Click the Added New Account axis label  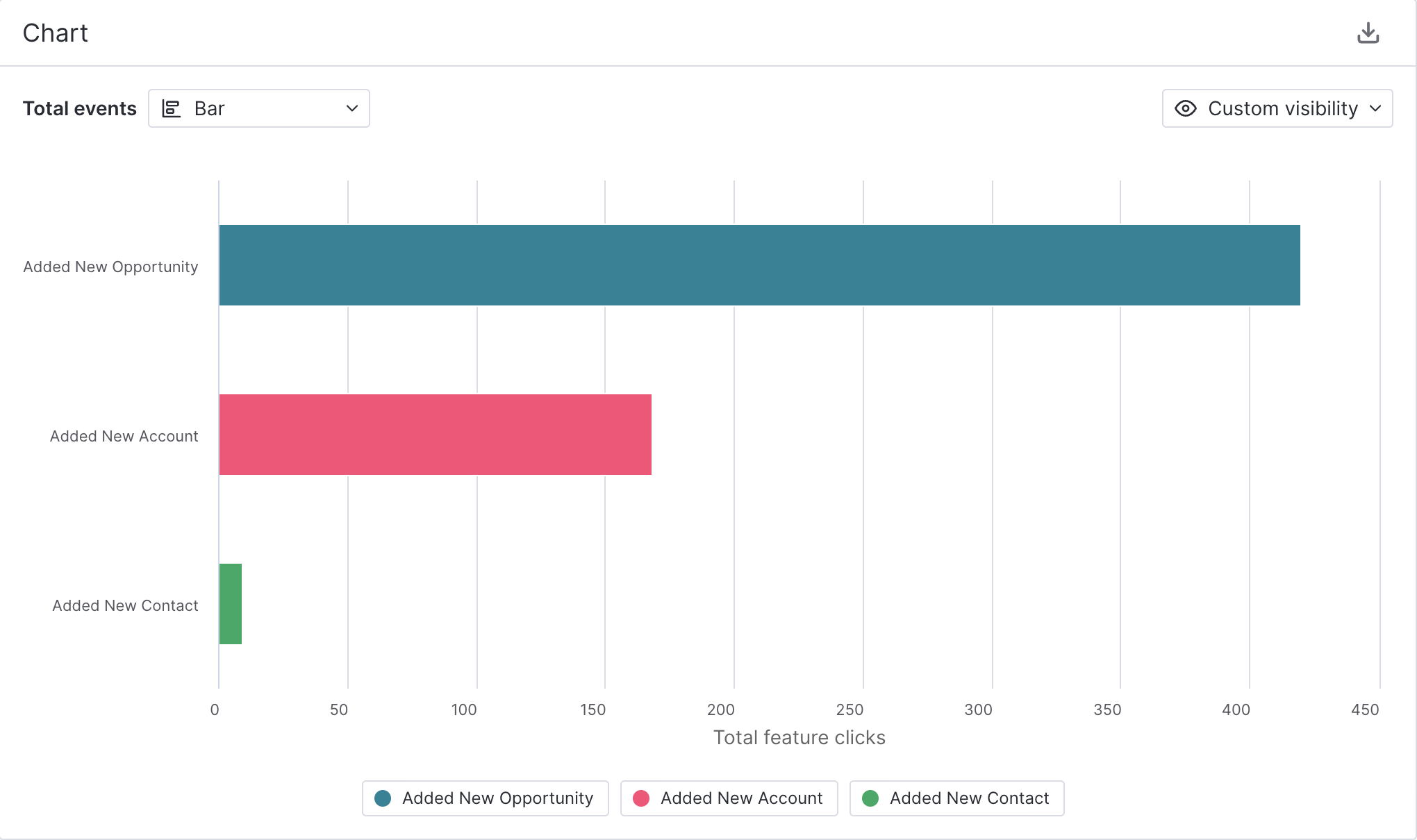pos(124,436)
